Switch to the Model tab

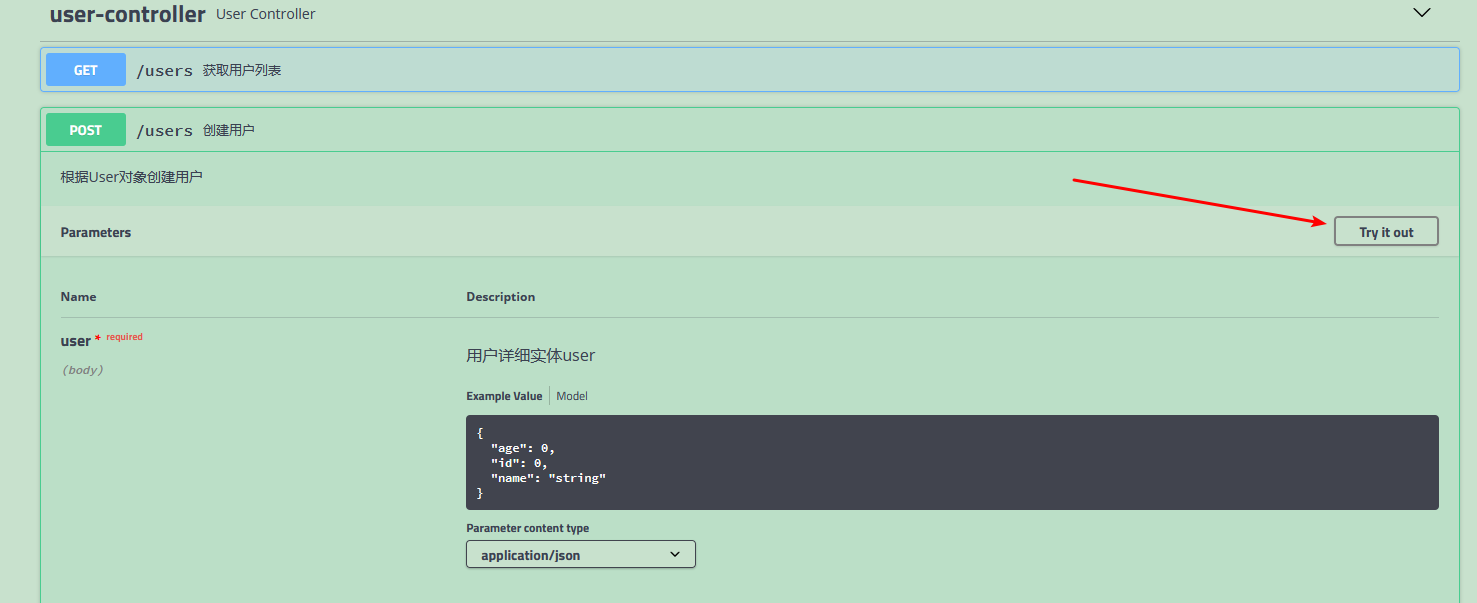(x=572, y=396)
